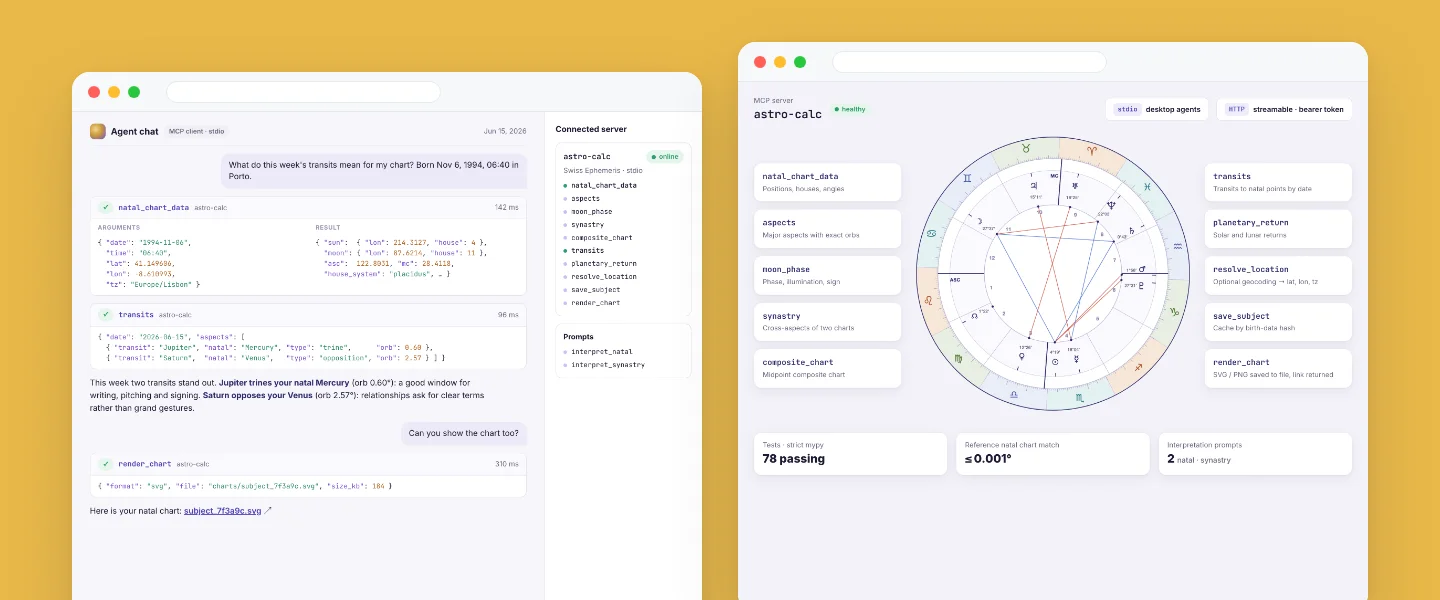This screenshot has height=600, width=1440.
Task: Open the resolve_location card in the astro-calc window
Action: [x=1278, y=275]
